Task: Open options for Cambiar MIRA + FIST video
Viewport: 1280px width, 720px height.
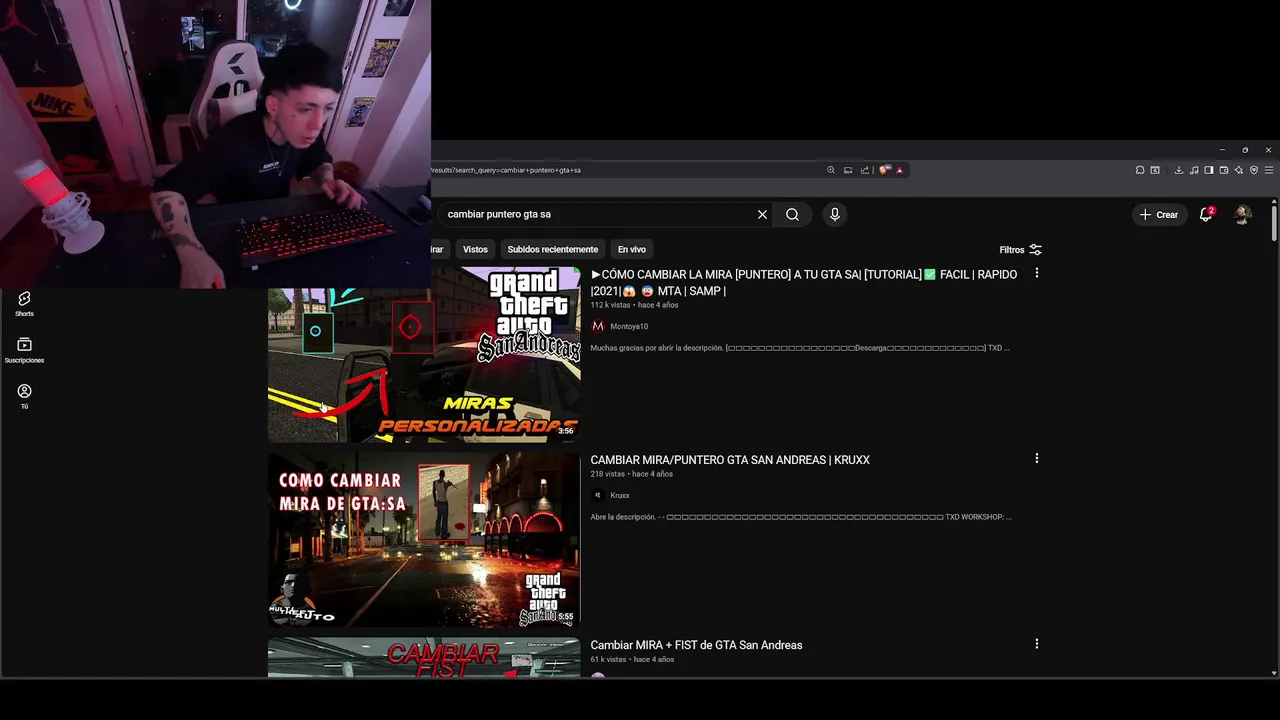Action: click(x=1036, y=644)
